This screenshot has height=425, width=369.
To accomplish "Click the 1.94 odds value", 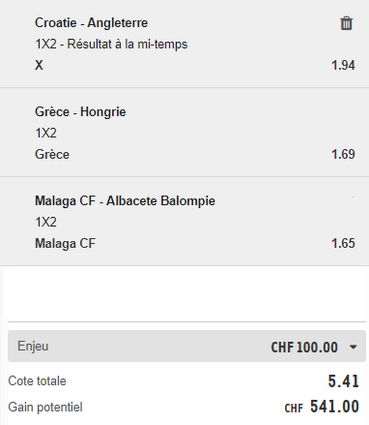I will pyautogui.click(x=343, y=65).
